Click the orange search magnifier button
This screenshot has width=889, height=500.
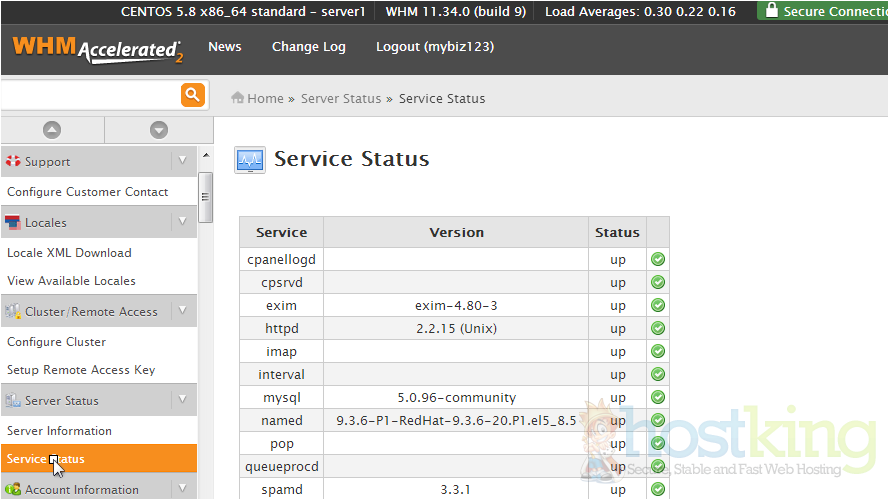click(192, 95)
